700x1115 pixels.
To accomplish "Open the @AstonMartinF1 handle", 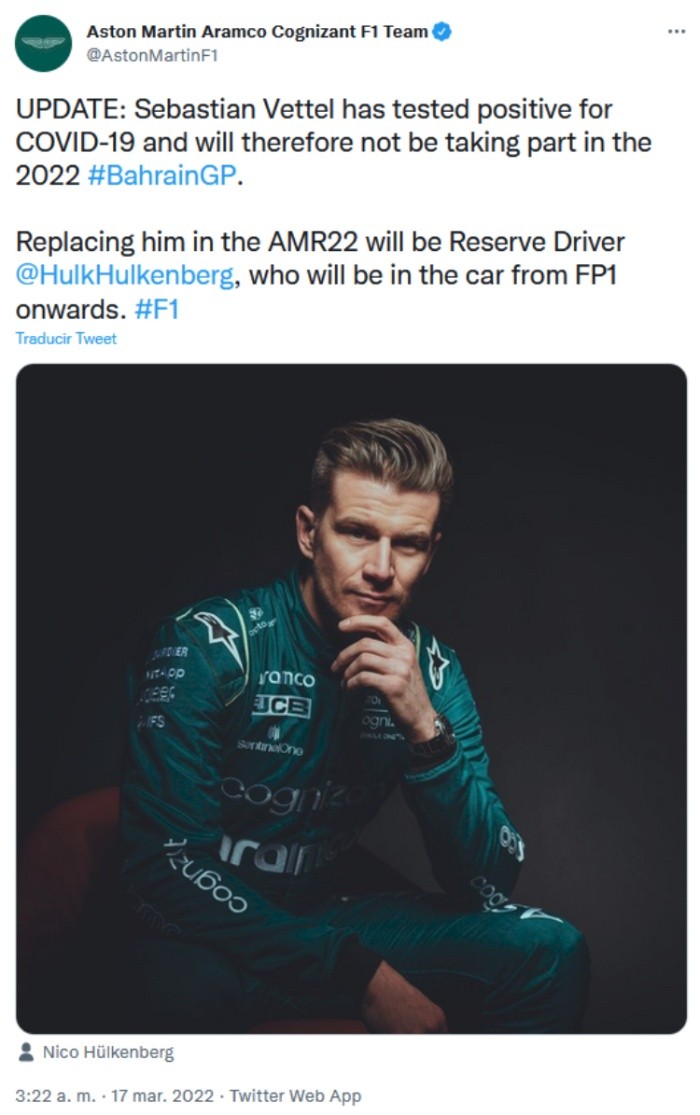I will coord(152,55).
